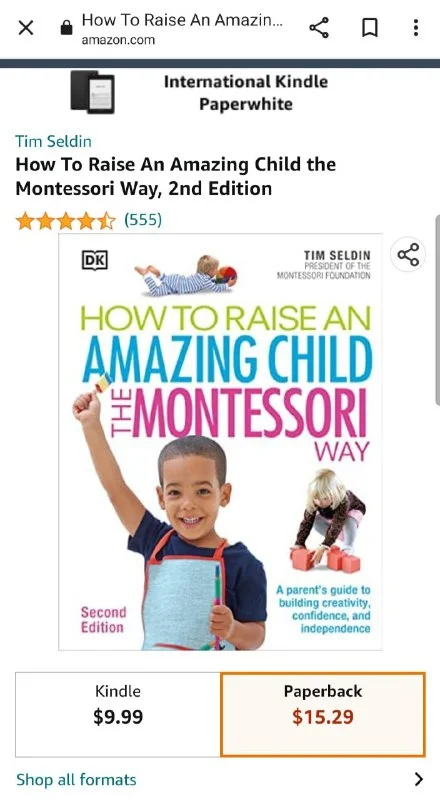The height and width of the screenshot is (800, 440).
Task: Tap the padlock site security icon
Action: (x=66, y=28)
